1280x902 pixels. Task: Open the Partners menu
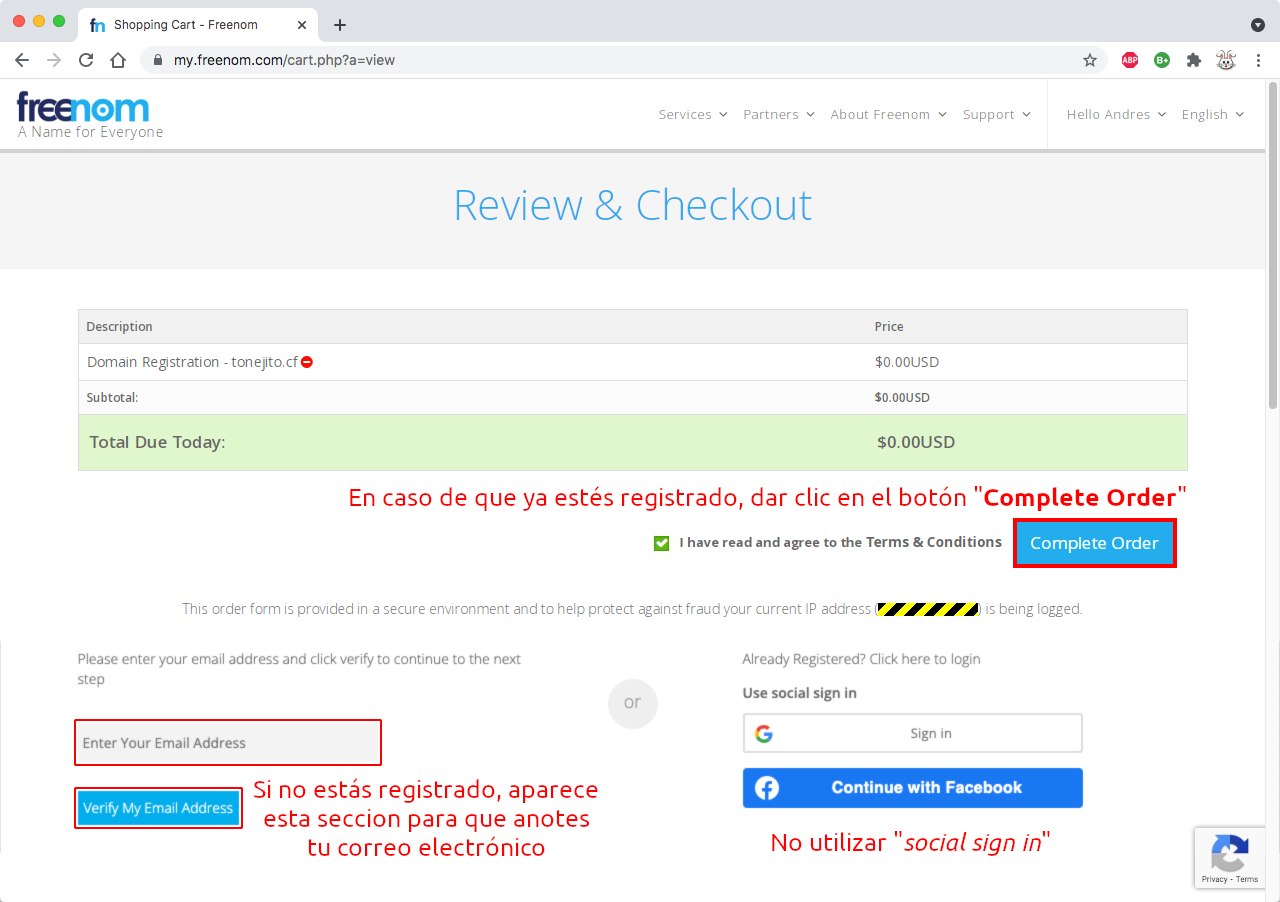pos(778,115)
